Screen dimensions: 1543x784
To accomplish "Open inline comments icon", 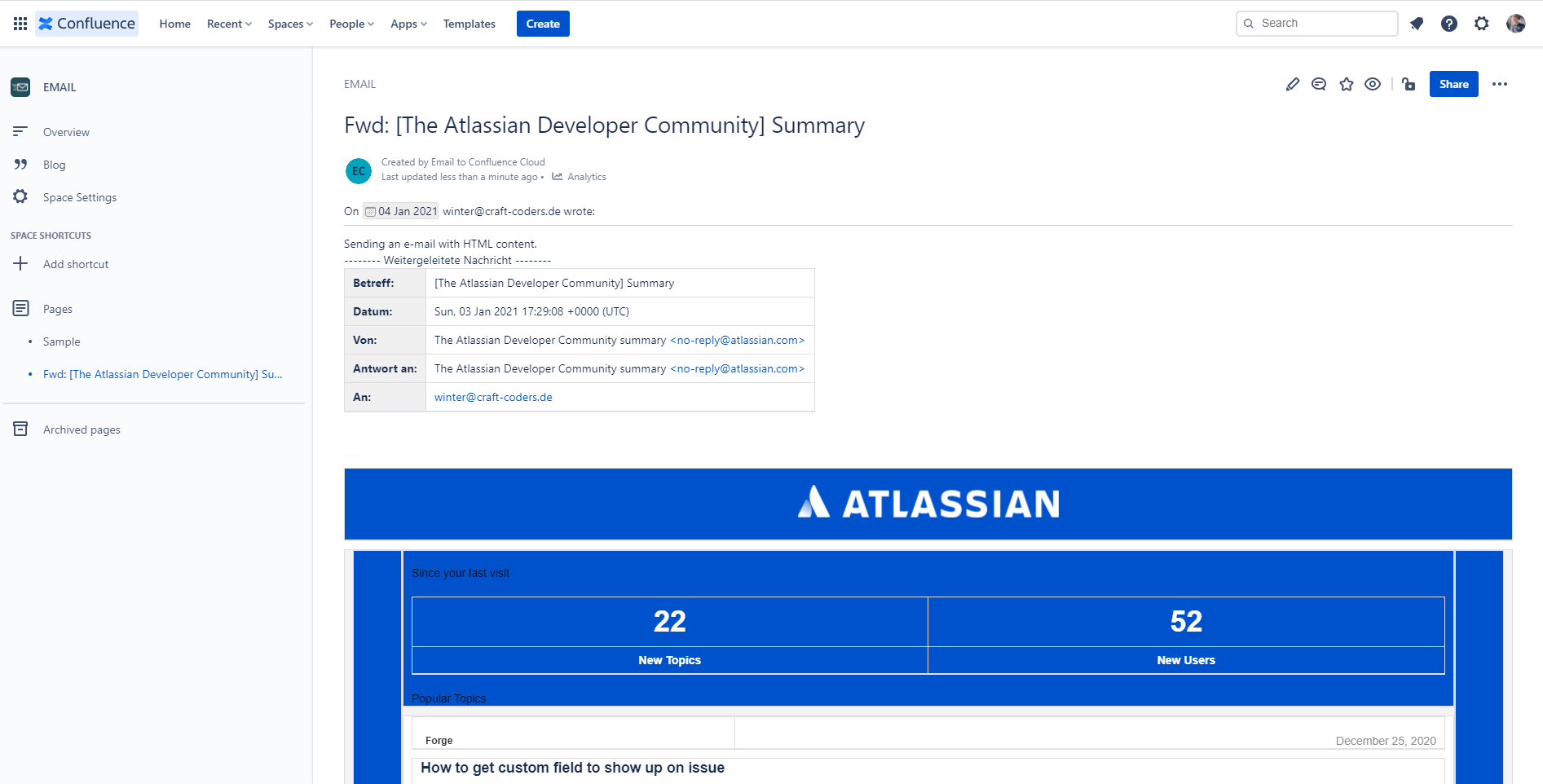I will click(x=1319, y=84).
